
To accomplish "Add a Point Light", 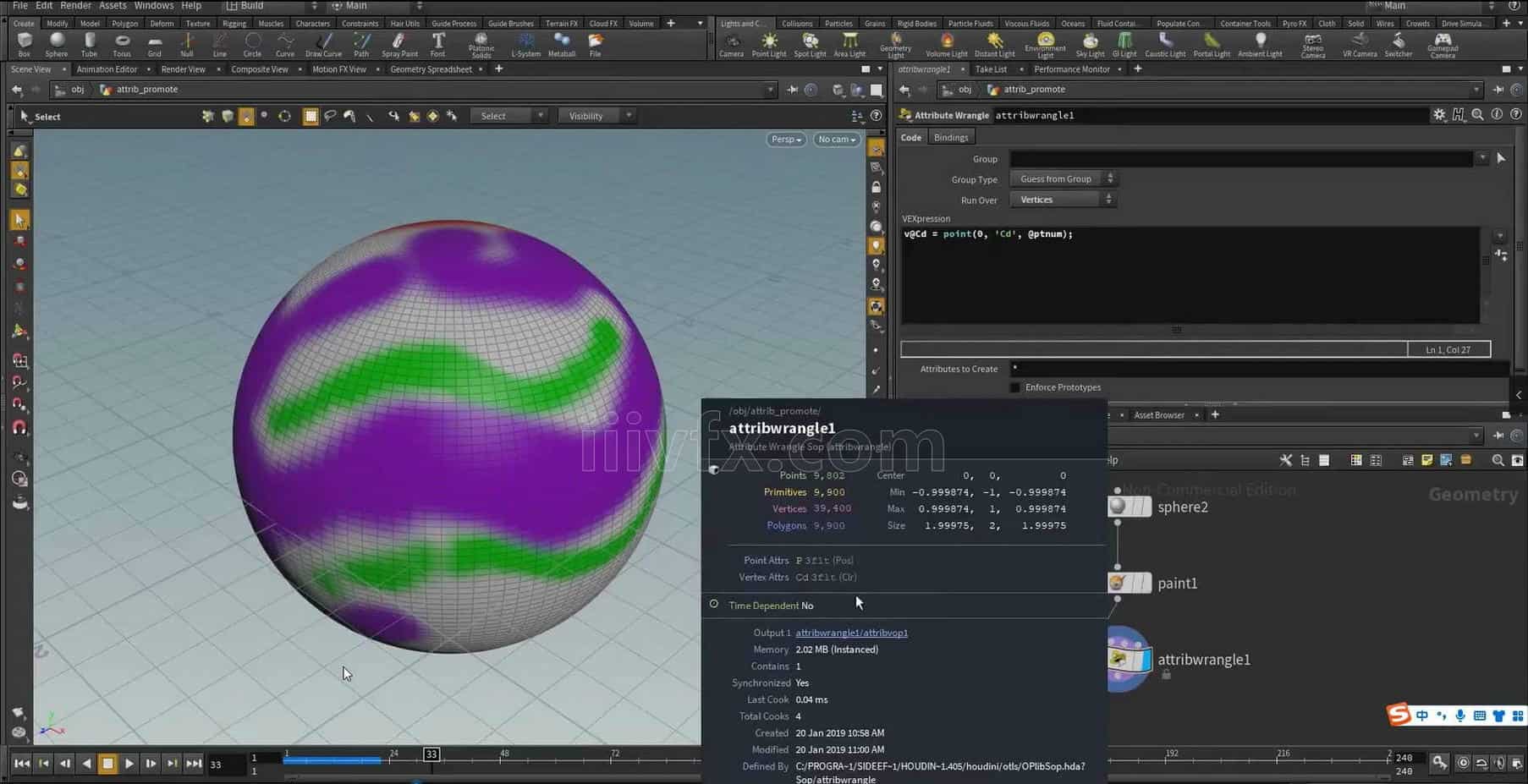I will 769,45.
